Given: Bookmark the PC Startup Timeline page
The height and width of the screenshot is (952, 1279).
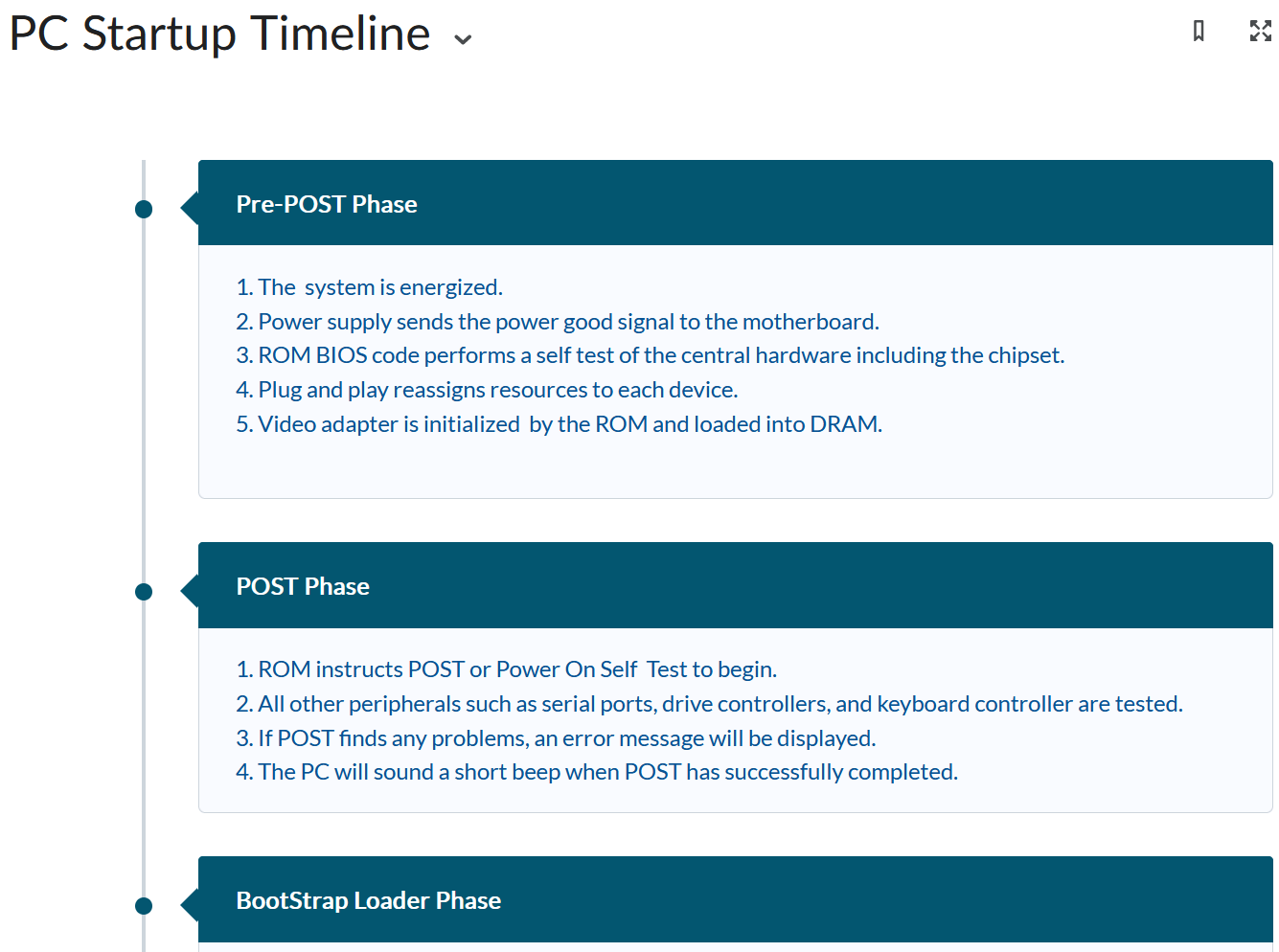Looking at the screenshot, I should point(1198,32).
